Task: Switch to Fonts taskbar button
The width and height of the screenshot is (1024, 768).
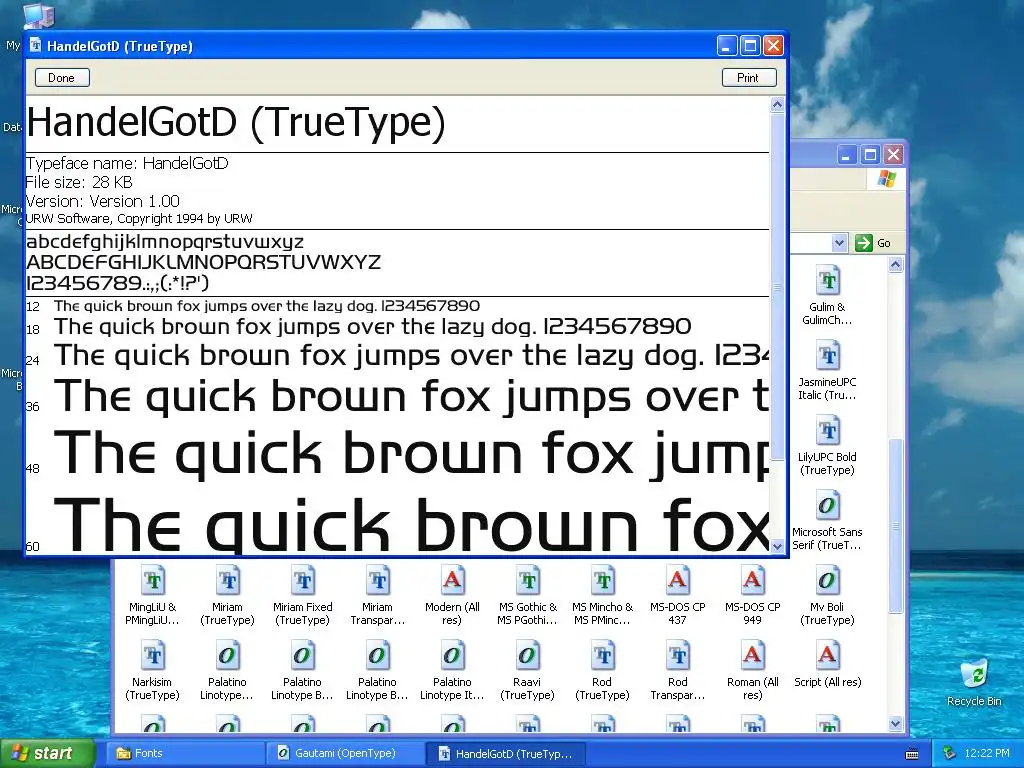Action: pos(184,754)
